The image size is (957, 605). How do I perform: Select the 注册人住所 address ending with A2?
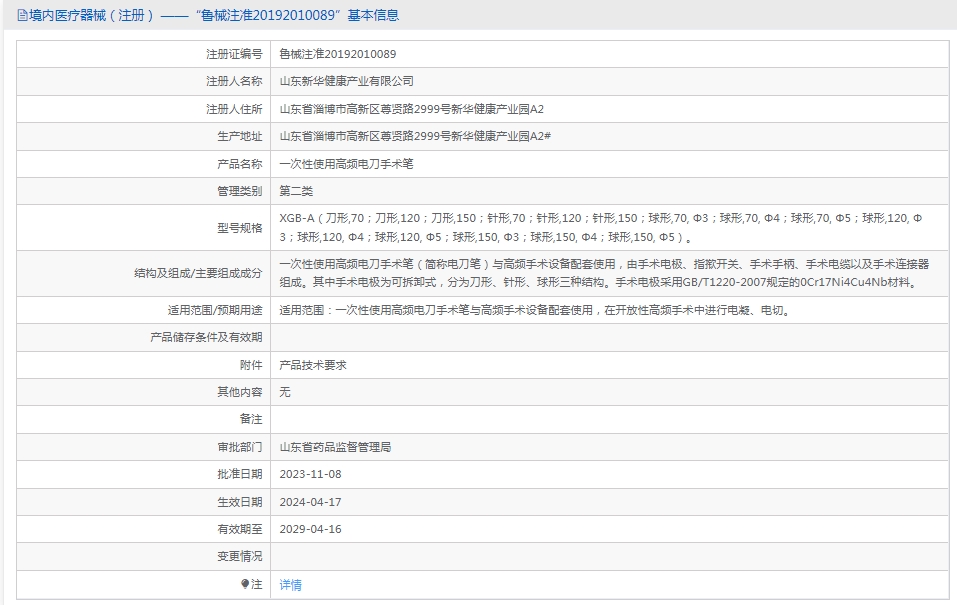coord(411,109)
